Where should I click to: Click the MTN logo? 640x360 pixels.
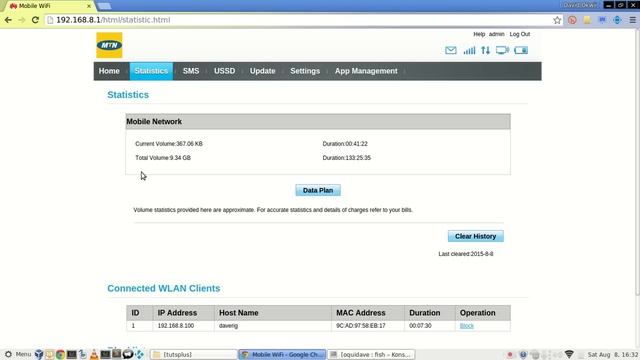click(109, 45)
